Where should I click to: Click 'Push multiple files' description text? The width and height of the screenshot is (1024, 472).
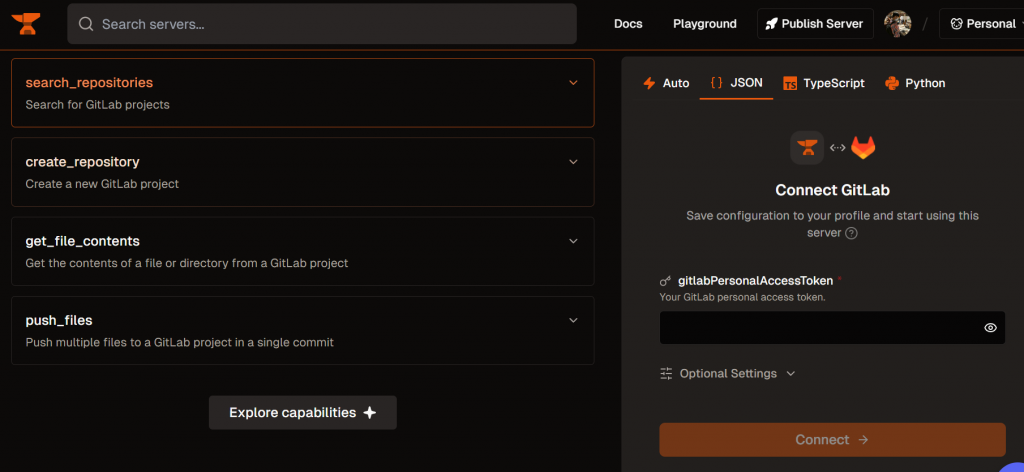point(180,342)
